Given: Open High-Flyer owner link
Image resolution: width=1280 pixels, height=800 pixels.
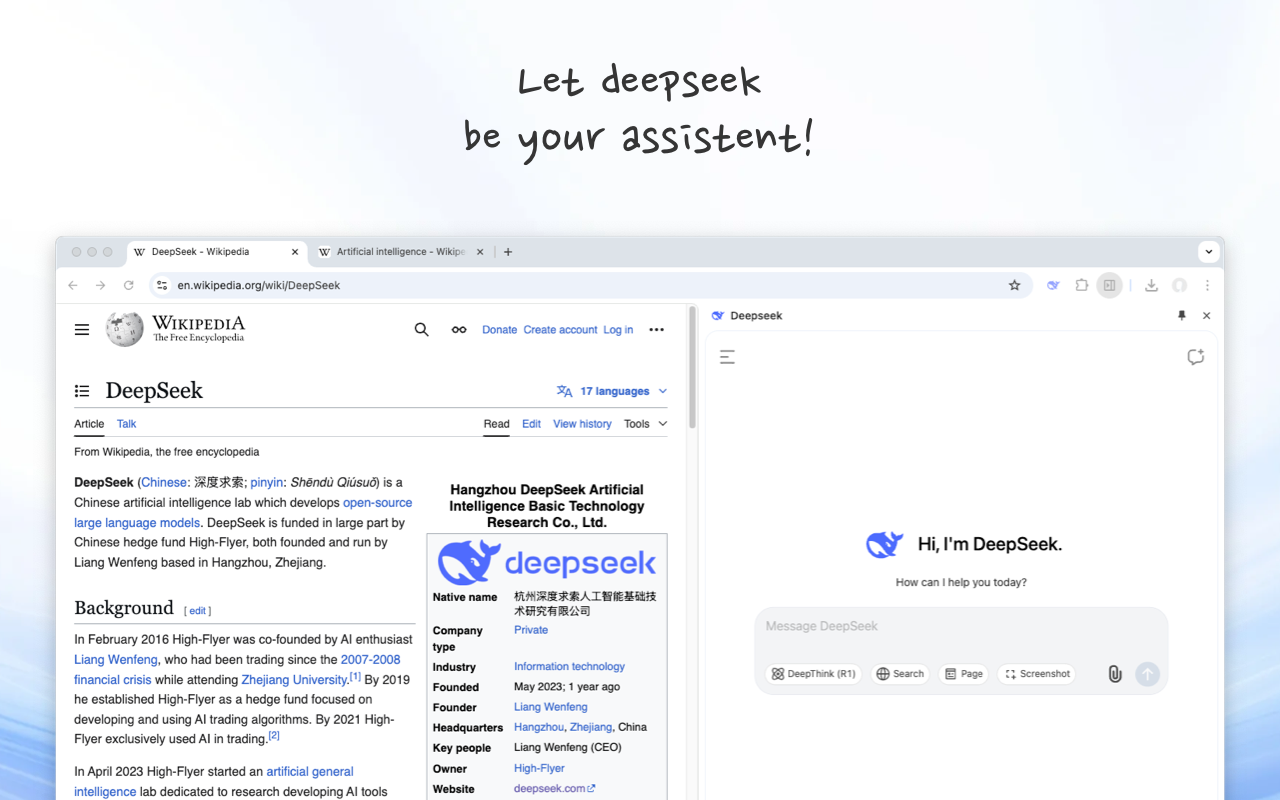Looking at the screenshot, I should click(x=539, y=769).
